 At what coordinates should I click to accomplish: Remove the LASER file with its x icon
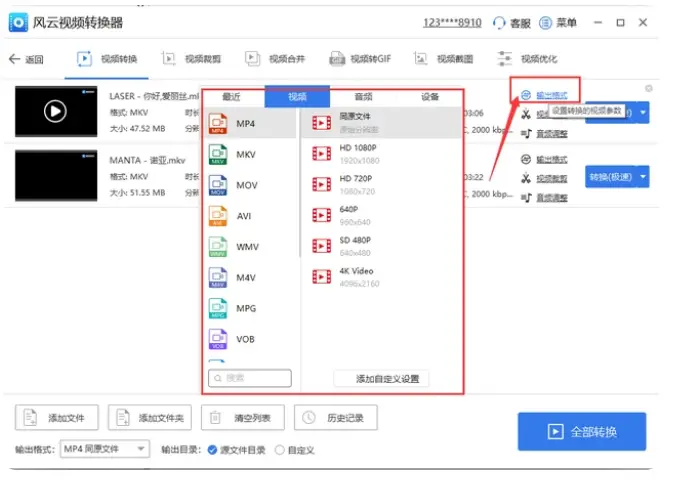[x=649, y=89]
